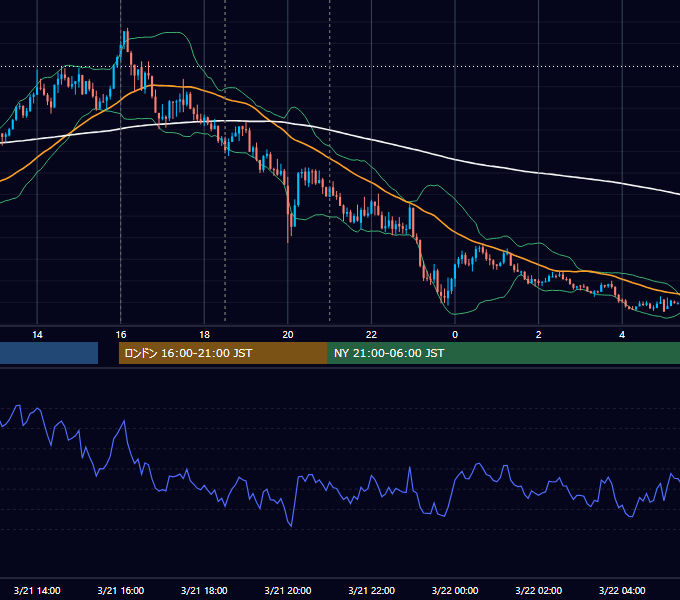Click the 18 hour label on price chart axis
Viewport: 680px width, 600px height.
[204, 335]
